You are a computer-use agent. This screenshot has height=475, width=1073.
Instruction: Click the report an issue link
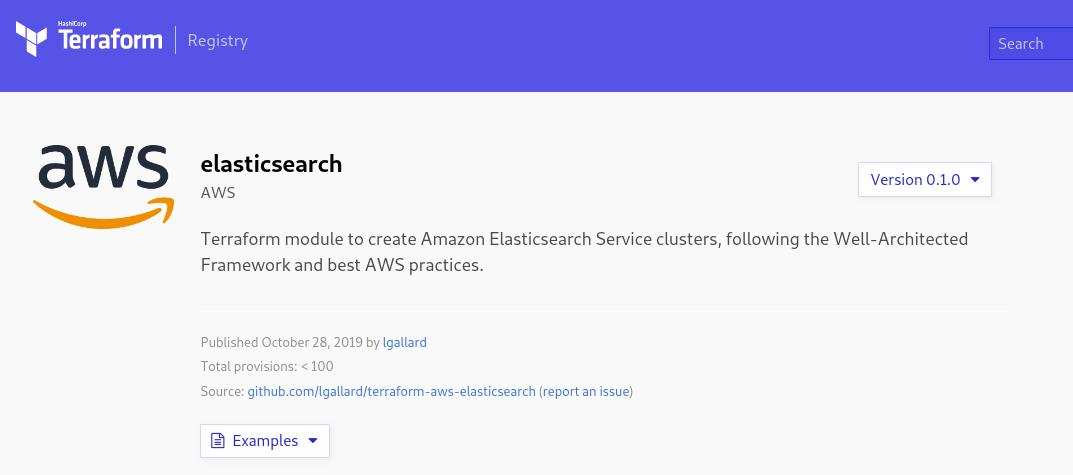[586, 391]
